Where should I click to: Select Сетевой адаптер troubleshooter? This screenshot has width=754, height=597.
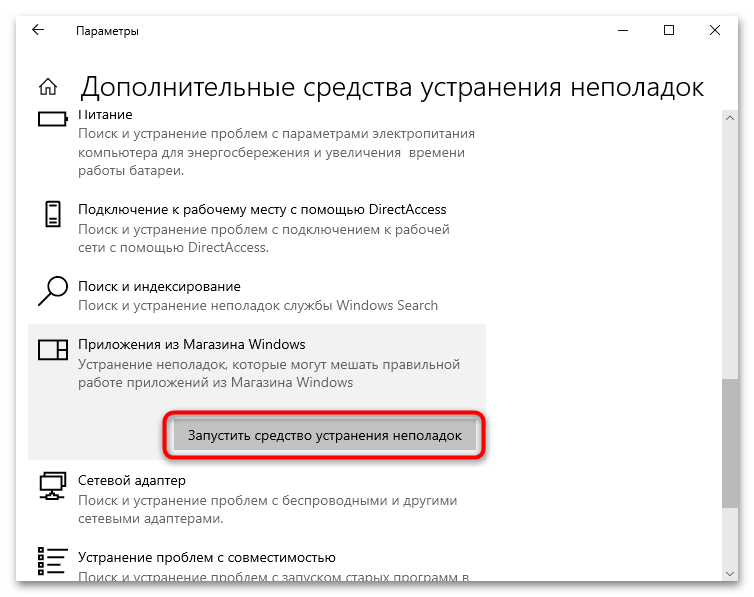132,481
